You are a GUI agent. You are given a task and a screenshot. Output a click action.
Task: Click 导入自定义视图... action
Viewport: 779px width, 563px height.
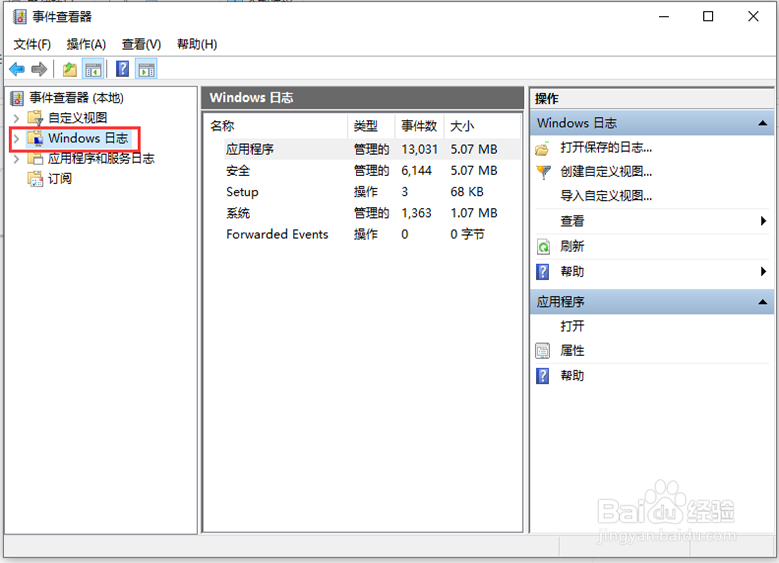tap(606, 196)
